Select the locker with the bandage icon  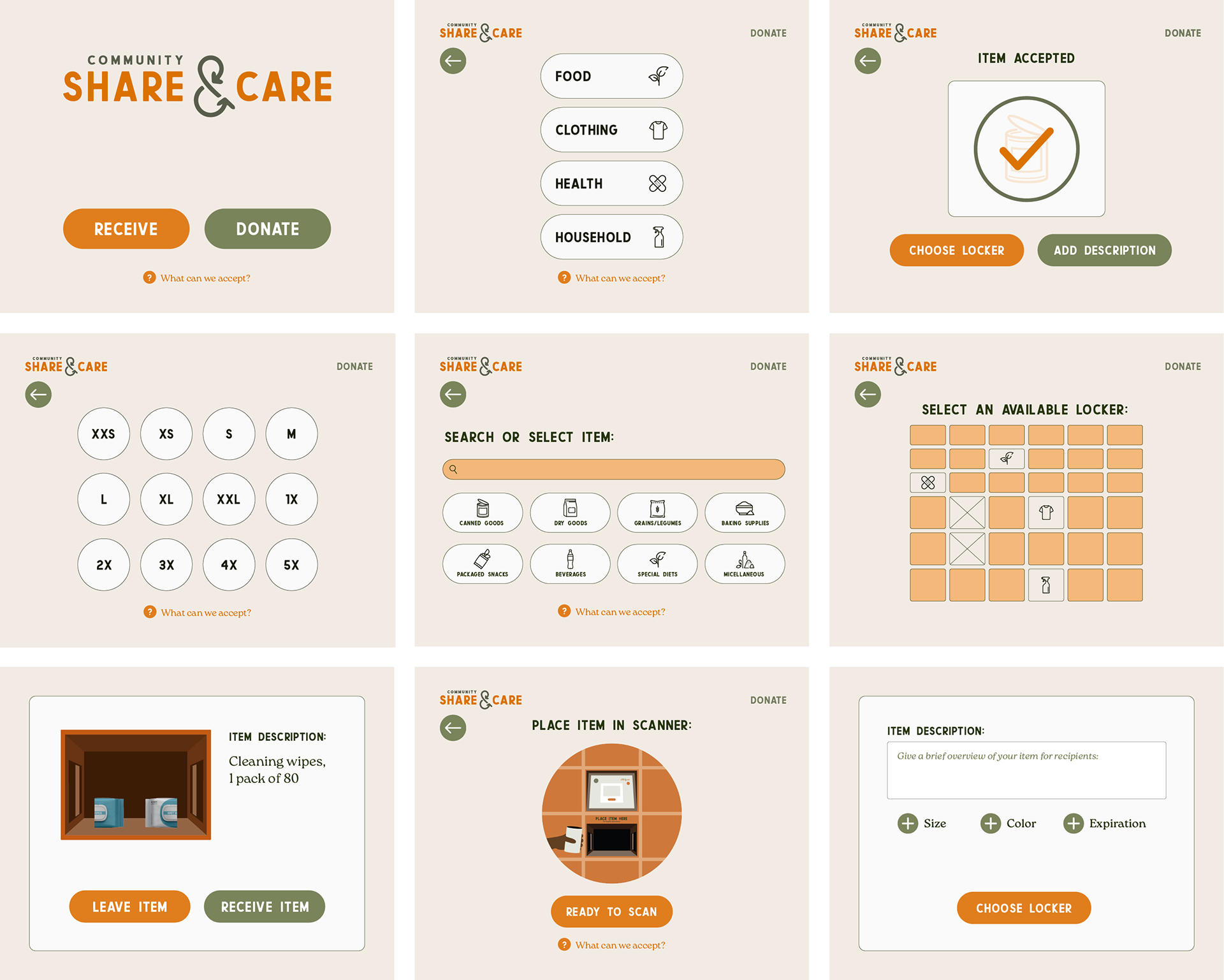pos(928,483)
